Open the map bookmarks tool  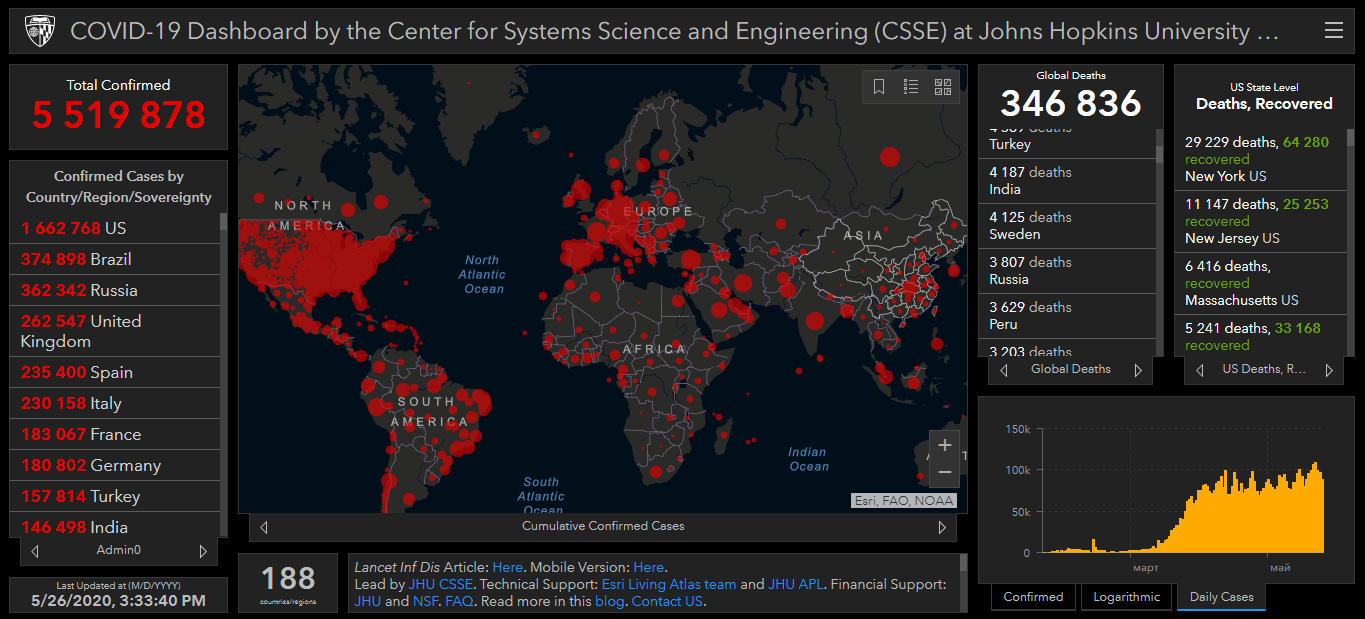tap(879, 87)
